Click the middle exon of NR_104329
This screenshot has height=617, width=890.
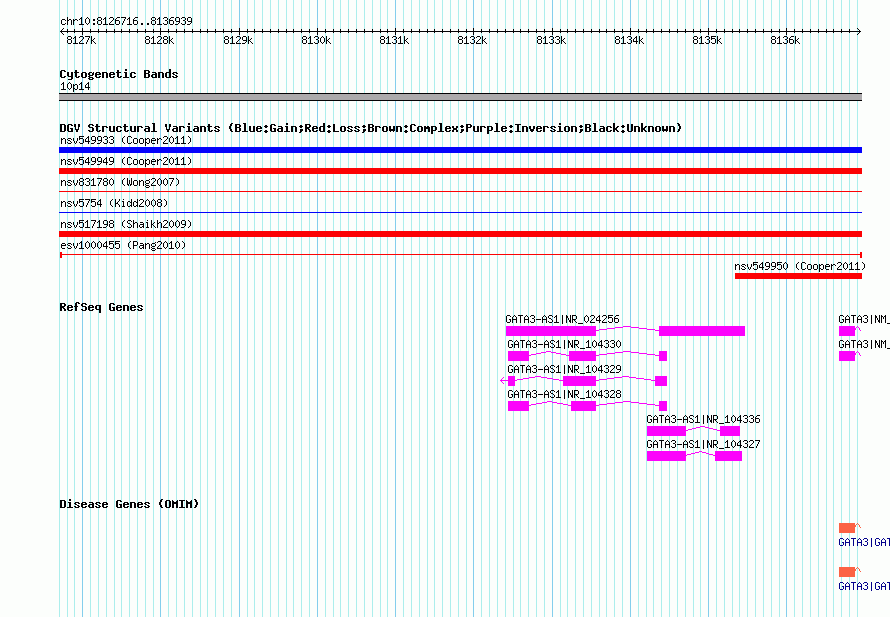580,381
